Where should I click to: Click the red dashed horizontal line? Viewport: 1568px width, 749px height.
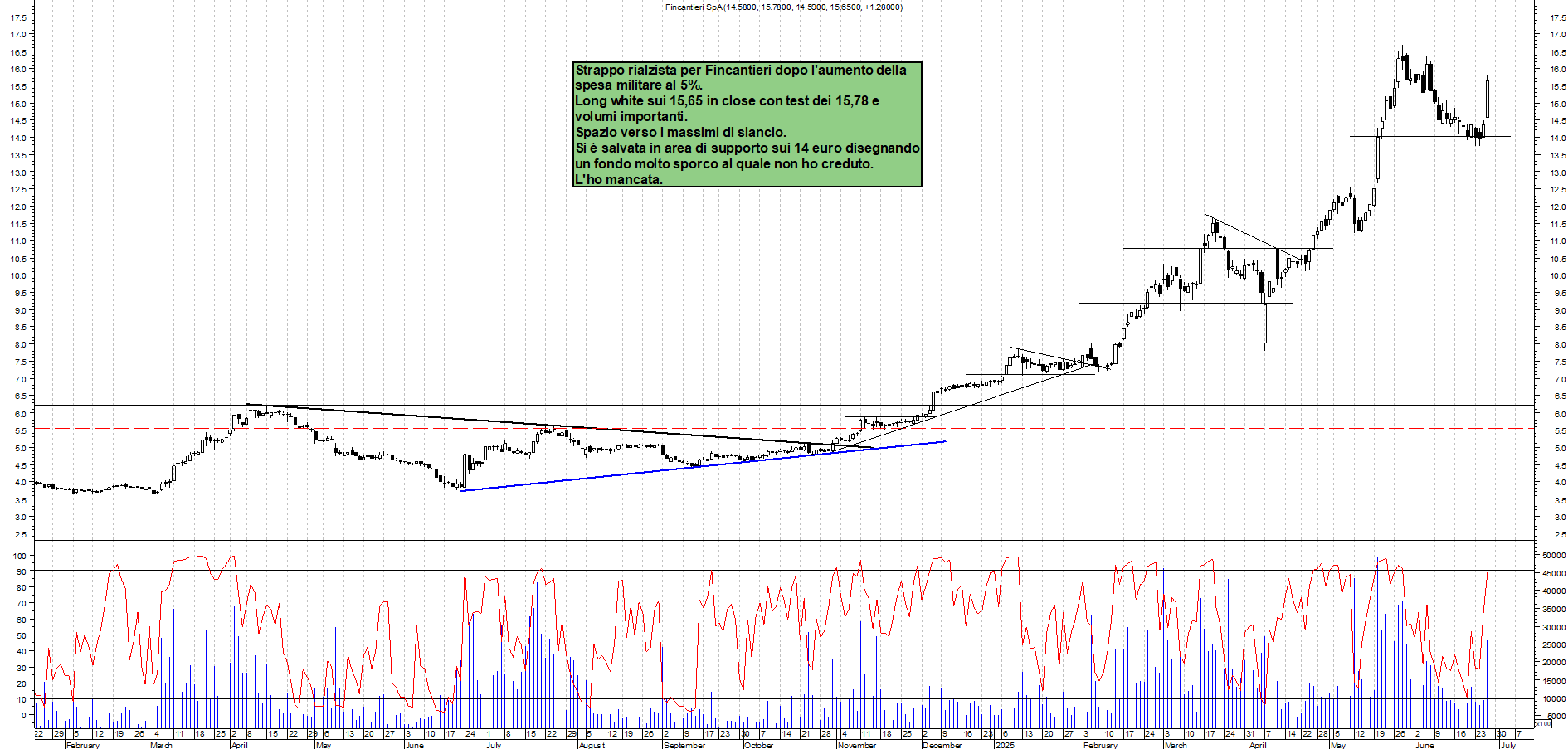point(581,429)
